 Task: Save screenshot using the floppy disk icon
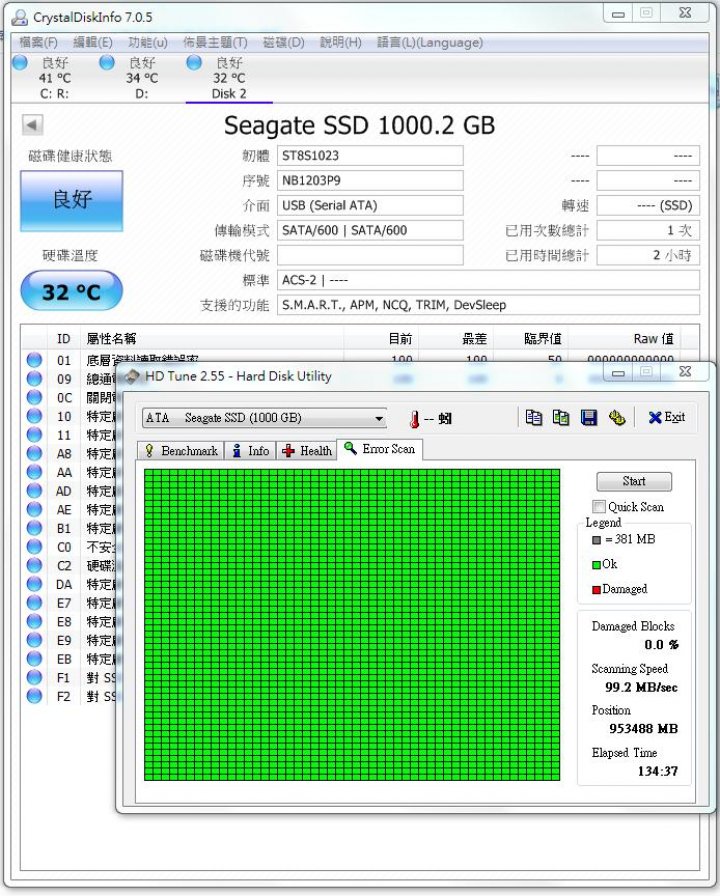click(x=589, y=418)
